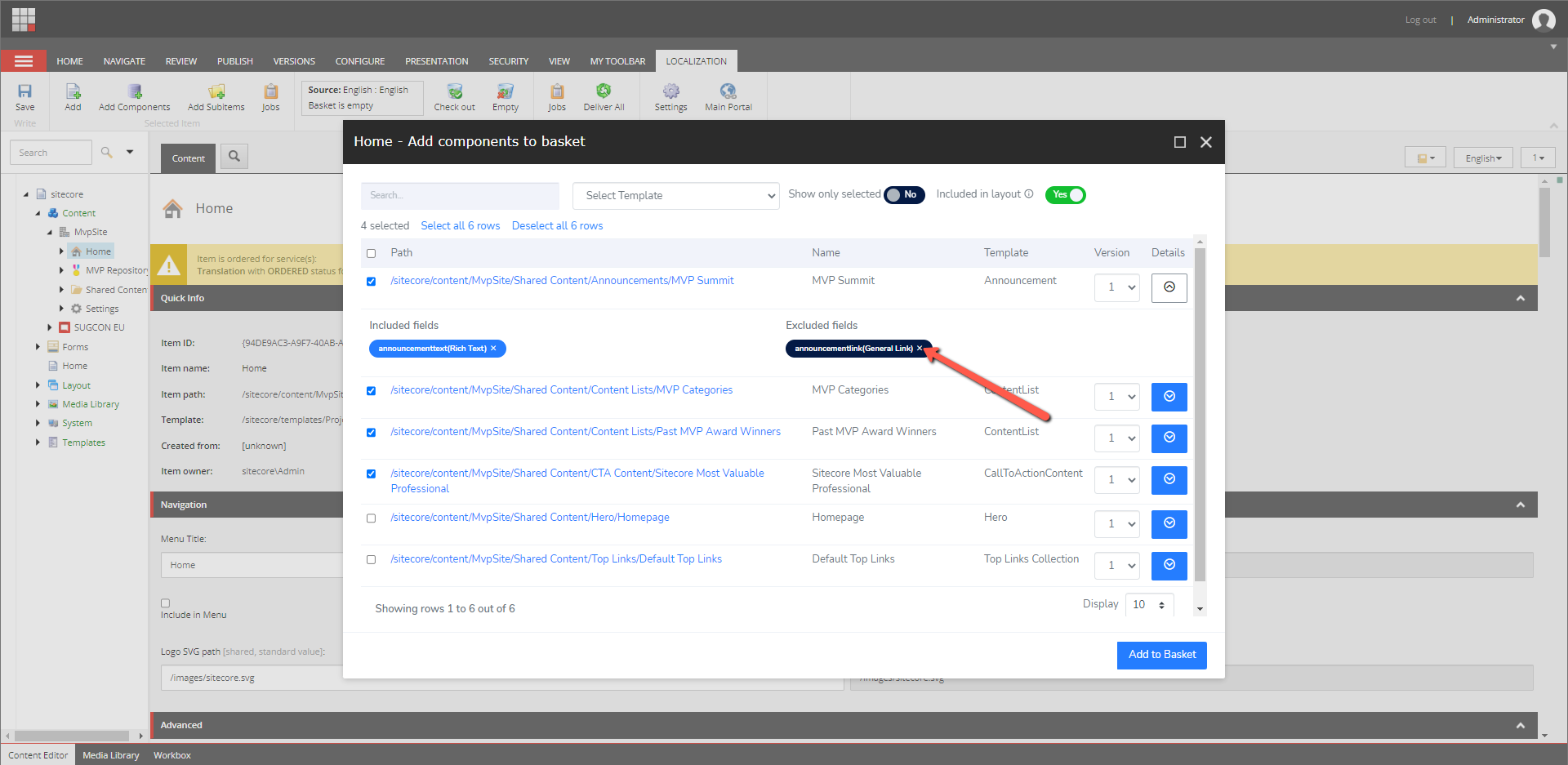This screenshot has width=1568, height=765.
Task: Open the English language dropdown
Action: (1483, 158)
